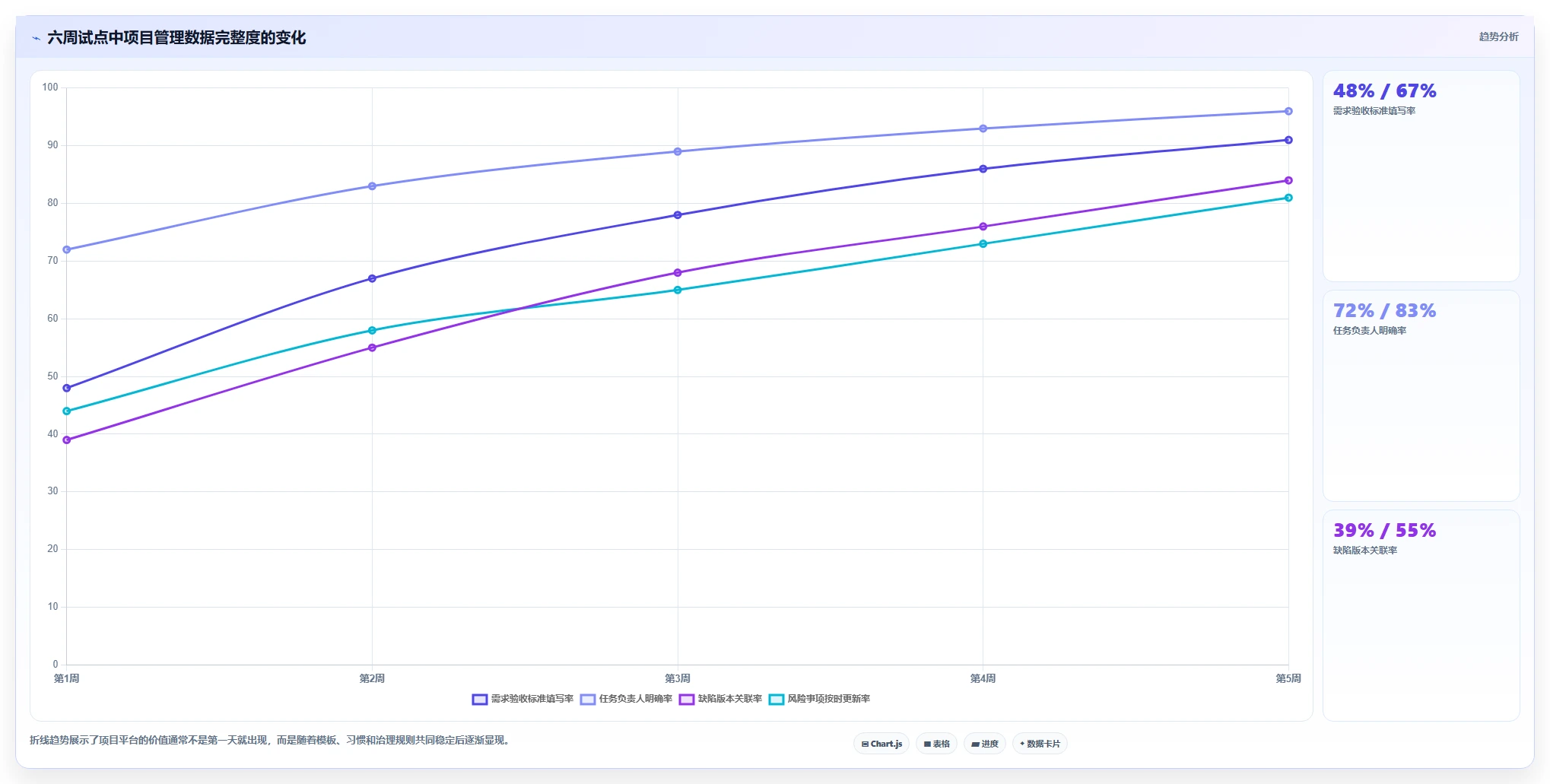Click the 趋势分析 label in the header

[x=1498, y=37]
